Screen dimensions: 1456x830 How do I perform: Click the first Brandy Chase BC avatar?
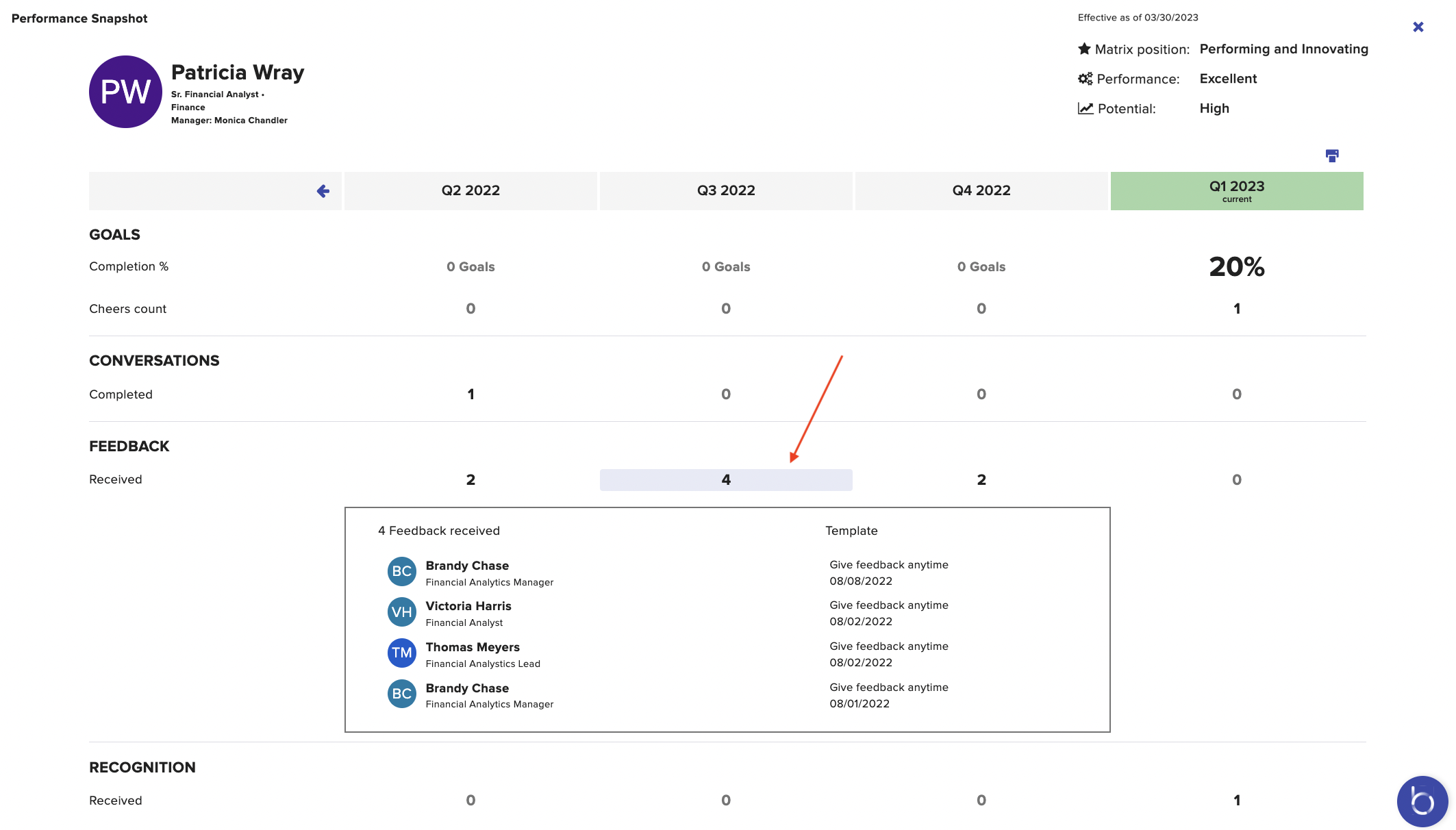402,572
